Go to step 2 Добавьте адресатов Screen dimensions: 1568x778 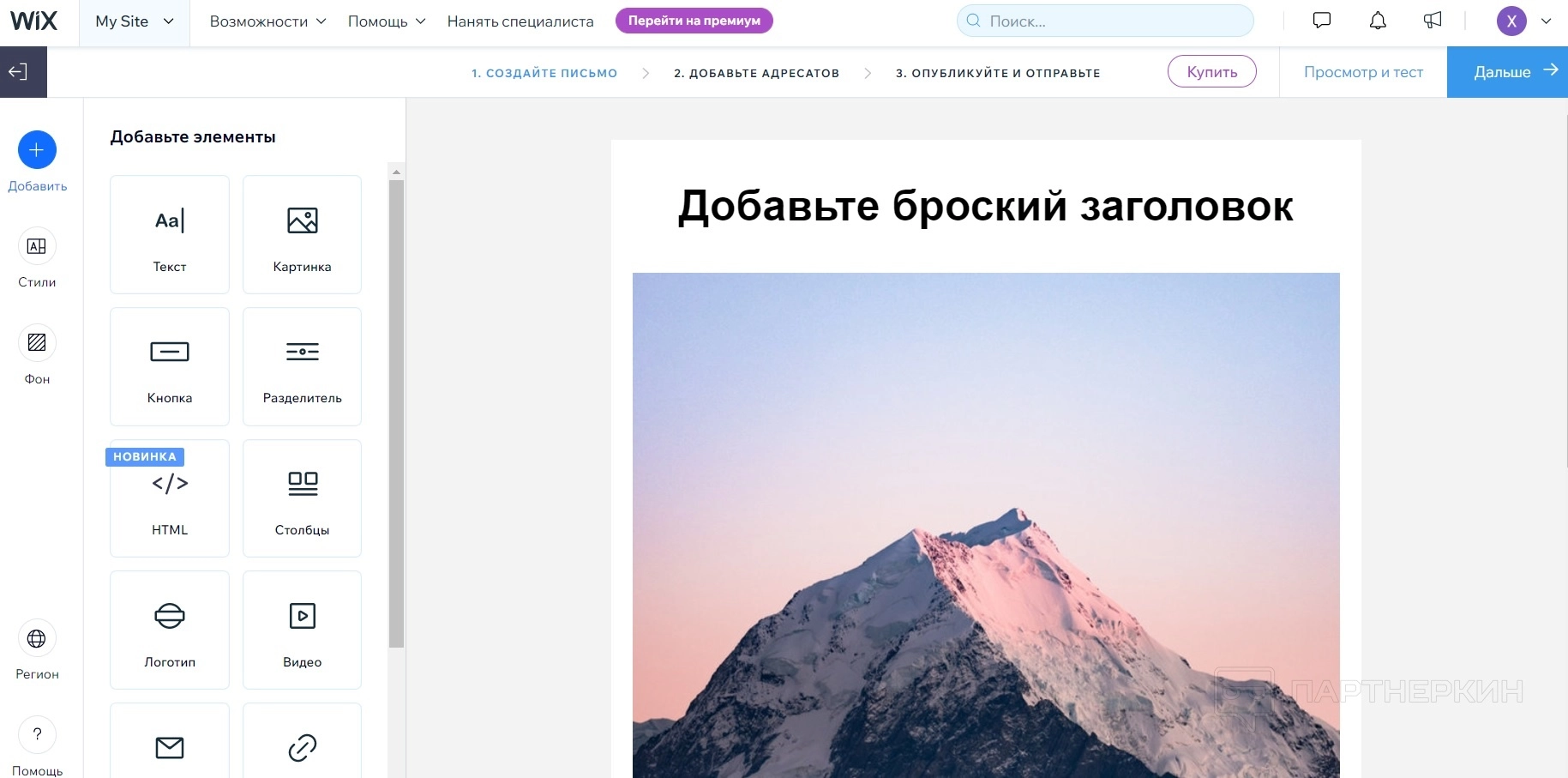tap(756, 73)
